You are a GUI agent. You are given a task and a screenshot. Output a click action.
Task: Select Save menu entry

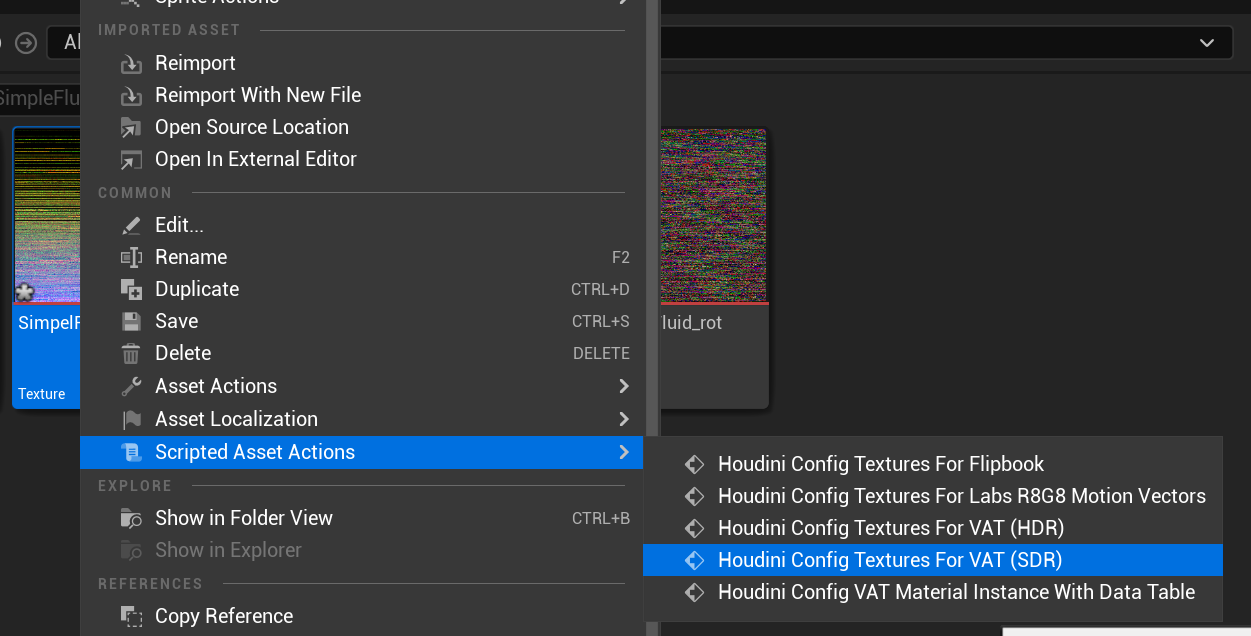(362, 321)
